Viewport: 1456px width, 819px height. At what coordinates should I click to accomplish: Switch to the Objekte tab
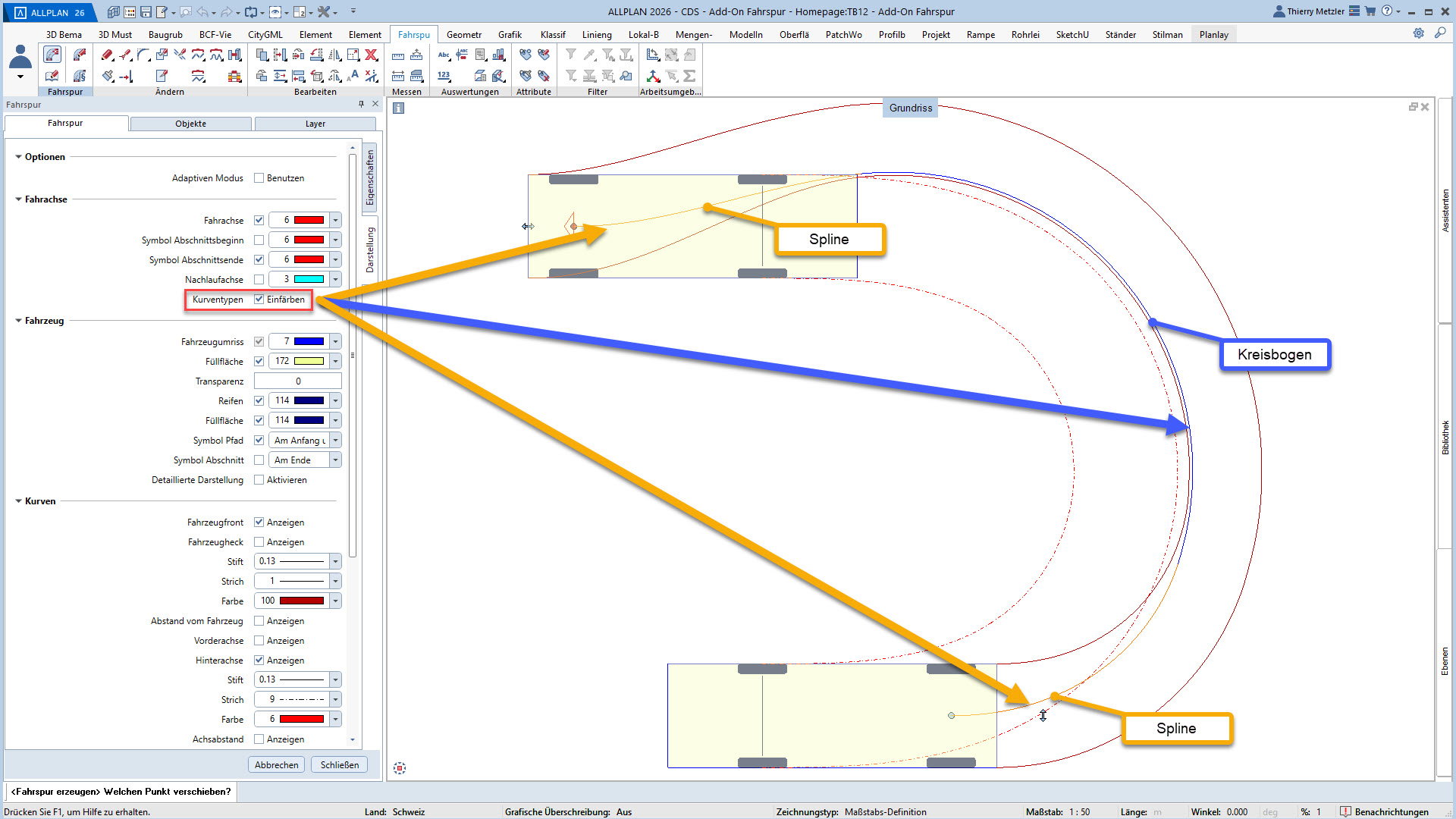coord(190,124)
